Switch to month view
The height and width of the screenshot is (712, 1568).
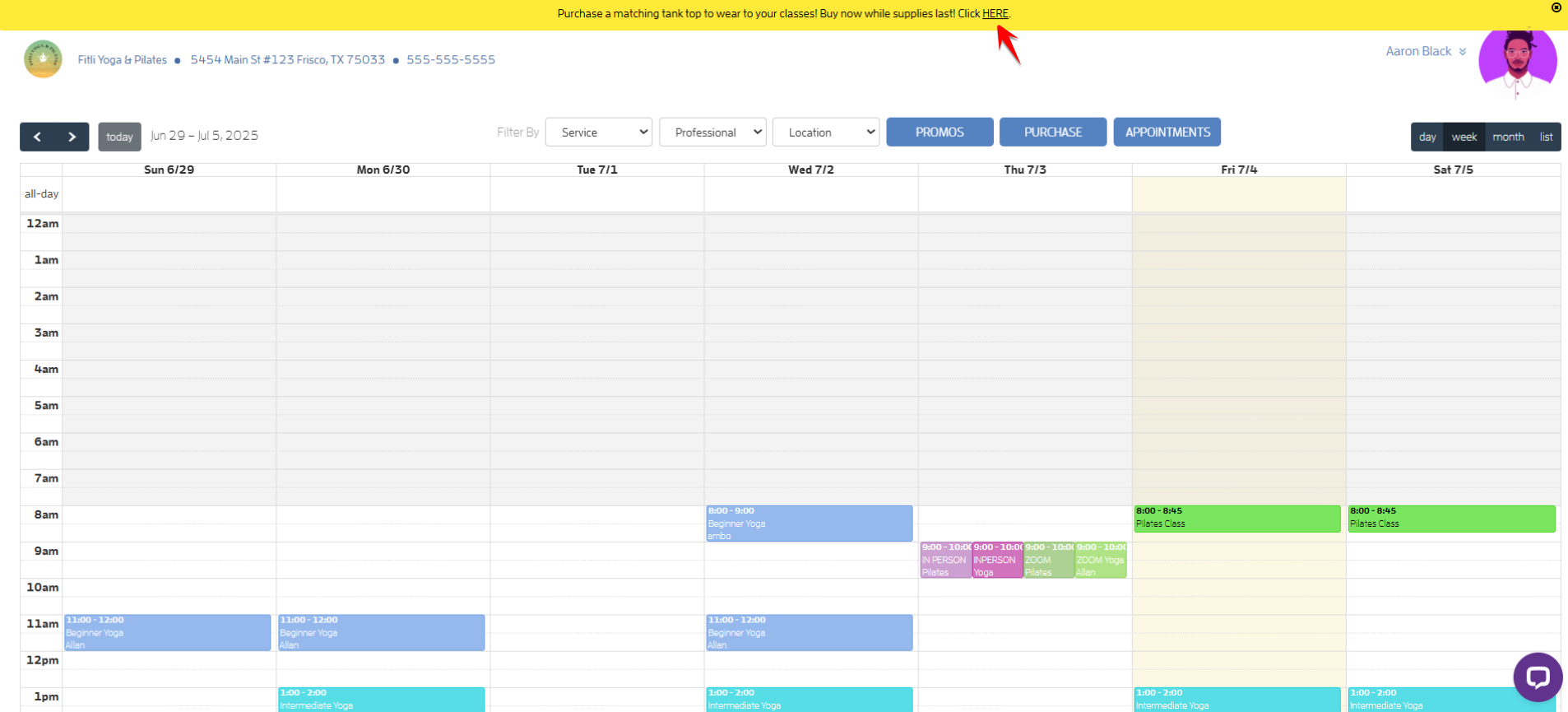pyautogui.click(x=1508, y=137)
